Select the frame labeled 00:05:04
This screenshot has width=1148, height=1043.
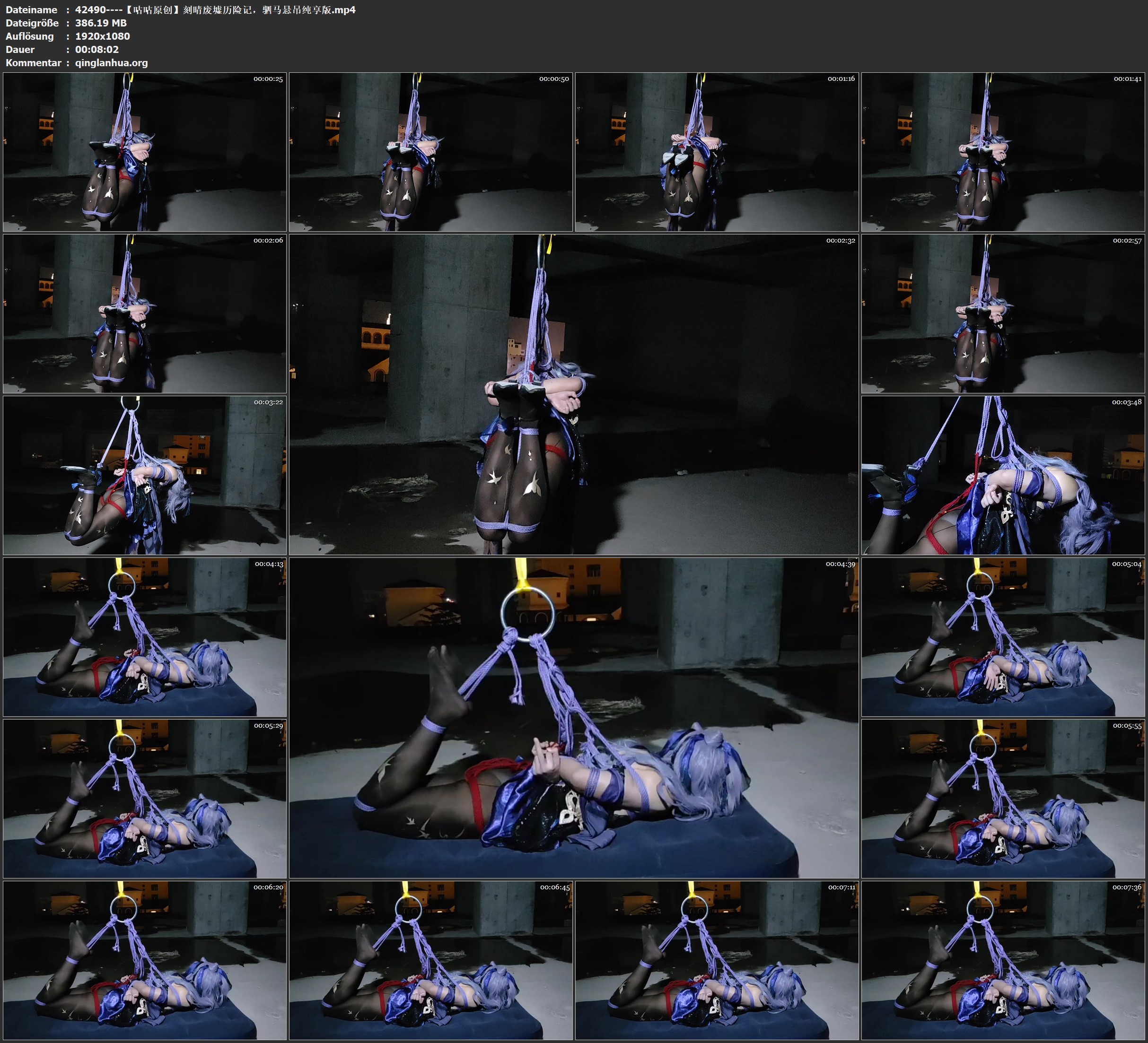1003,637
